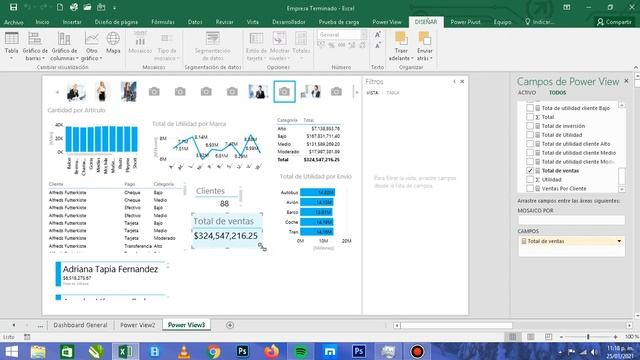The width and height of the screenshot is (640, 360).
Task: Zoom out with the status bar minus
Action: [x=561, y=337]
